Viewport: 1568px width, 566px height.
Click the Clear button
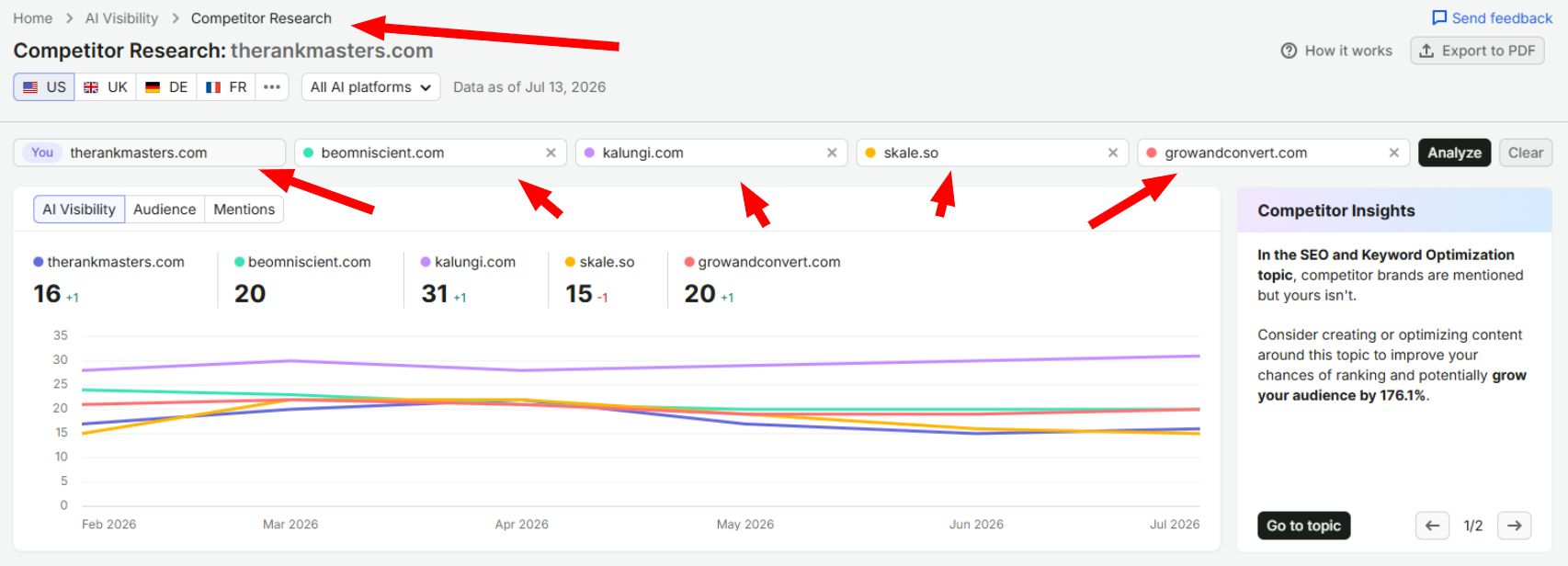tap(1526, 153)
